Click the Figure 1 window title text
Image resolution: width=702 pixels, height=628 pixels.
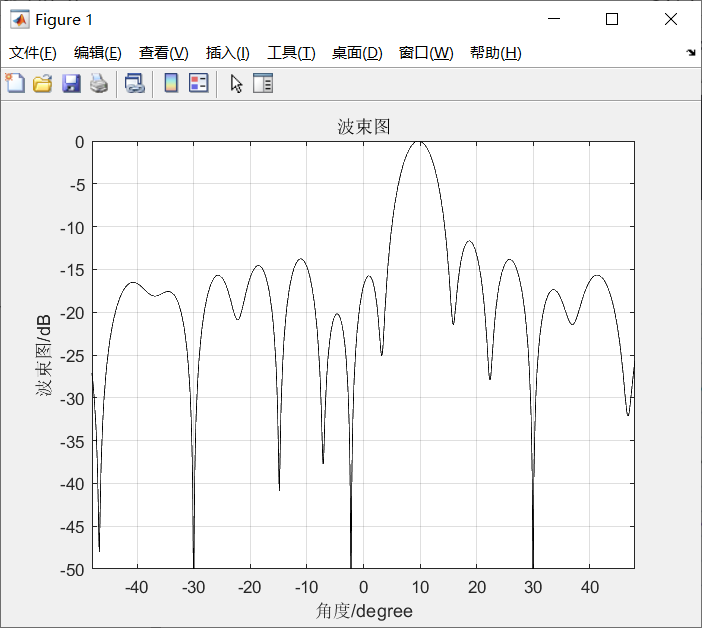coord(64,20)
